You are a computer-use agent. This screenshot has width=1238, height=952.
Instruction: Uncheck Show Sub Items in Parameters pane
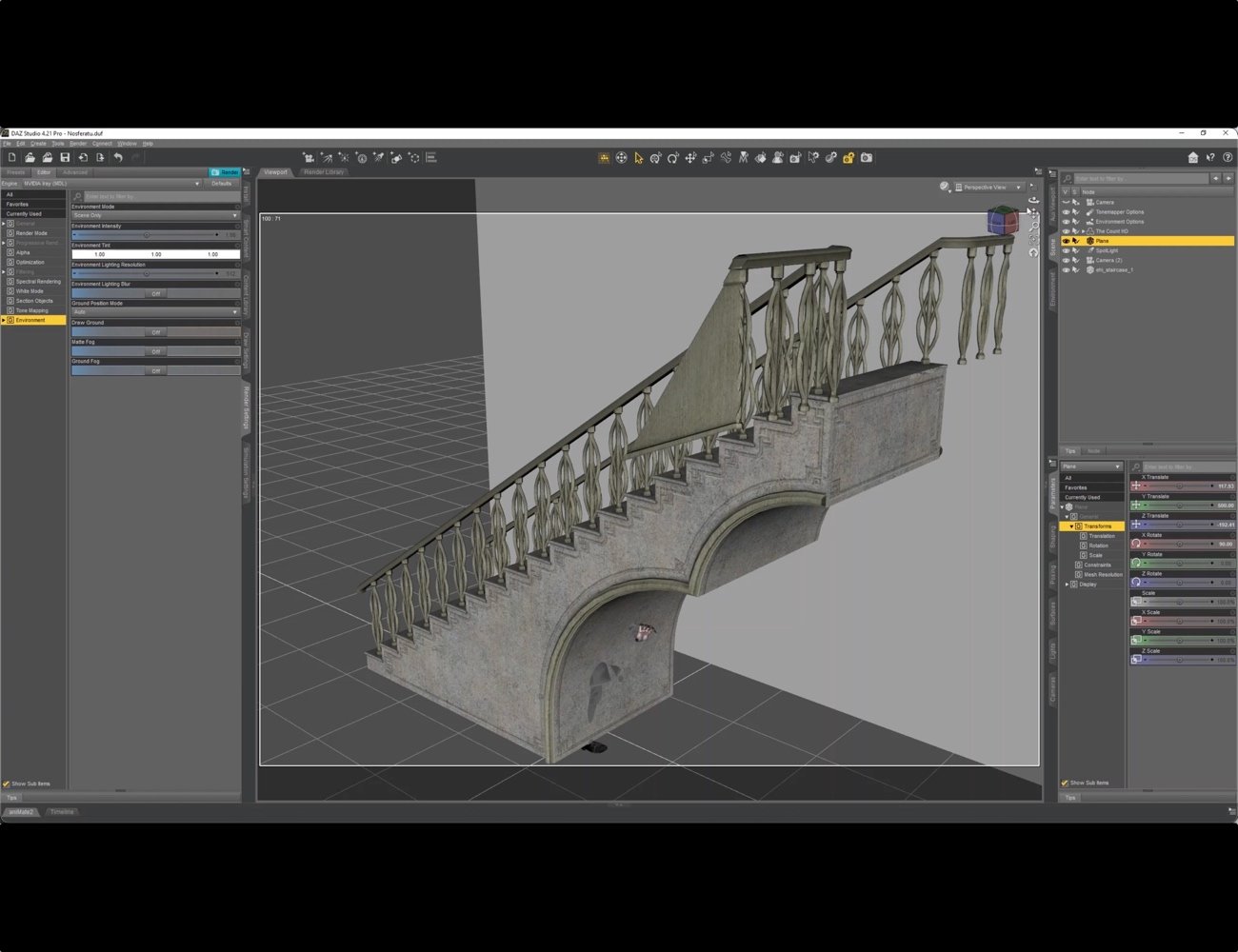pyautogui.click(x=1065, y=783)
